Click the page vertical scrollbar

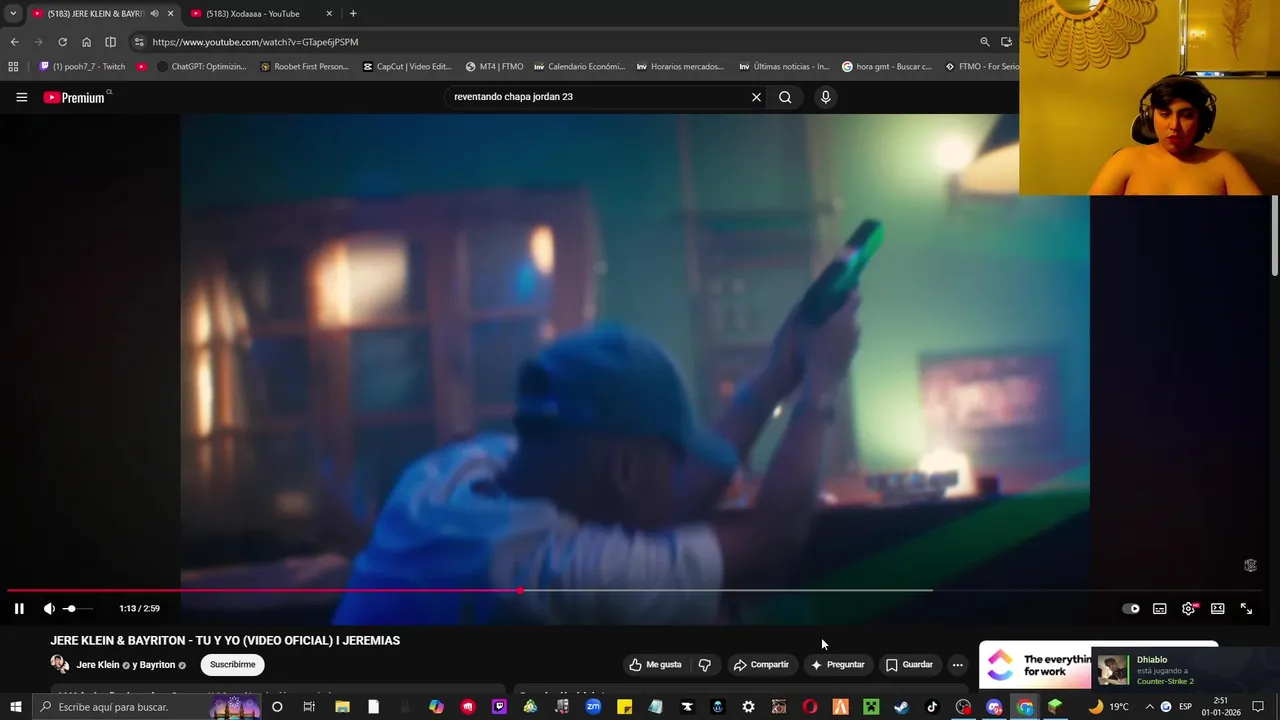click(x=1274, y=235)
